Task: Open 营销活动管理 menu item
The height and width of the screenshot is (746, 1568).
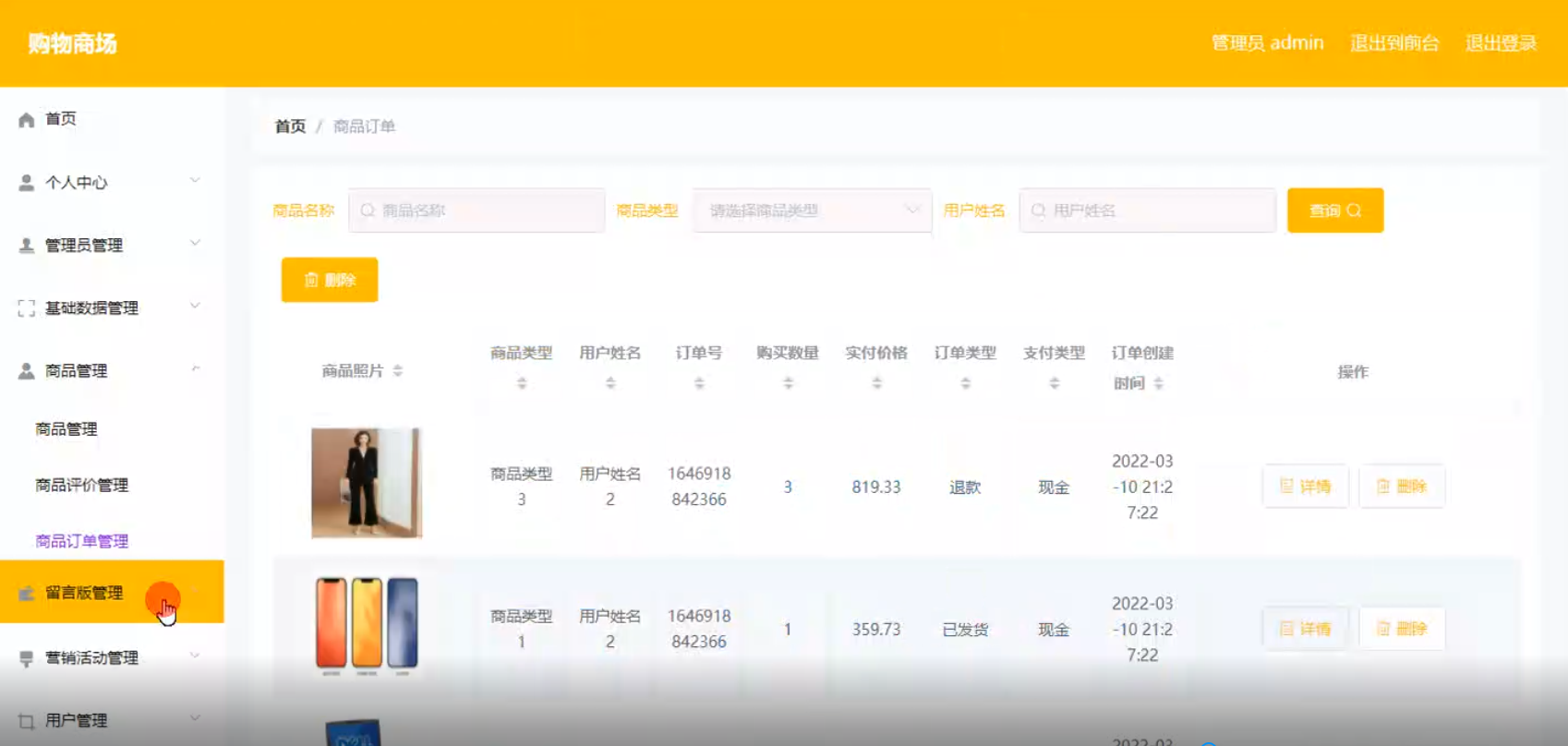Action: point(112,657)
